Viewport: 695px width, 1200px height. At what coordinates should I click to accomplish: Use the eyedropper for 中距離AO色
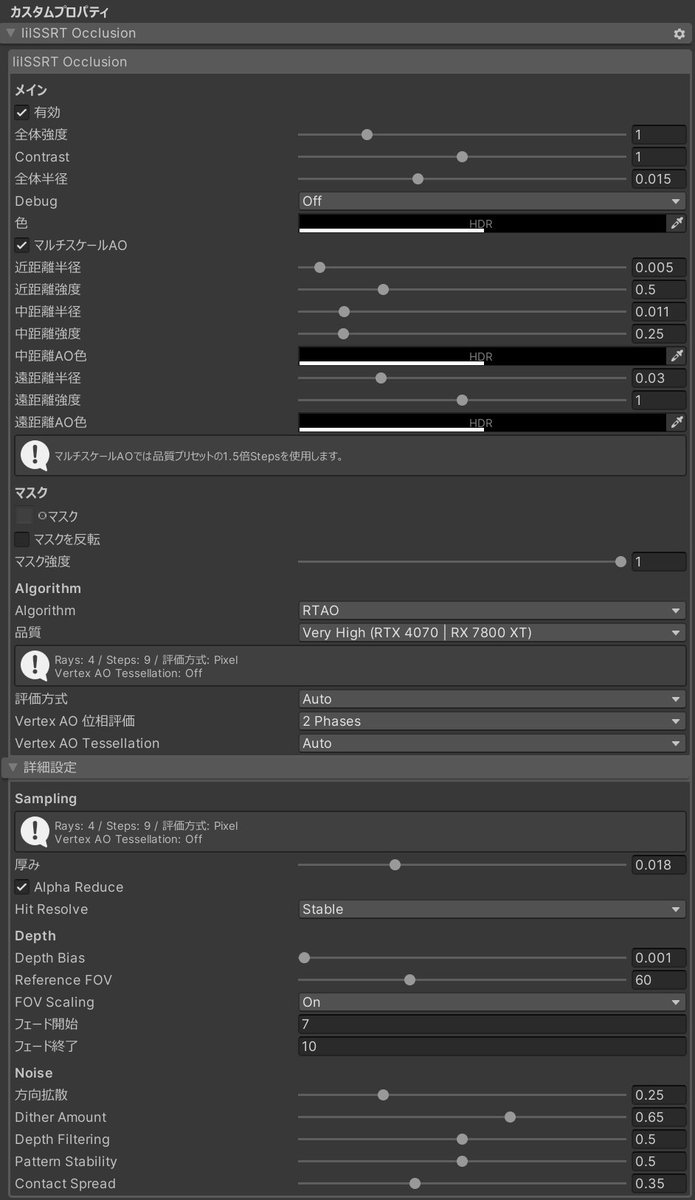[677, 356]
